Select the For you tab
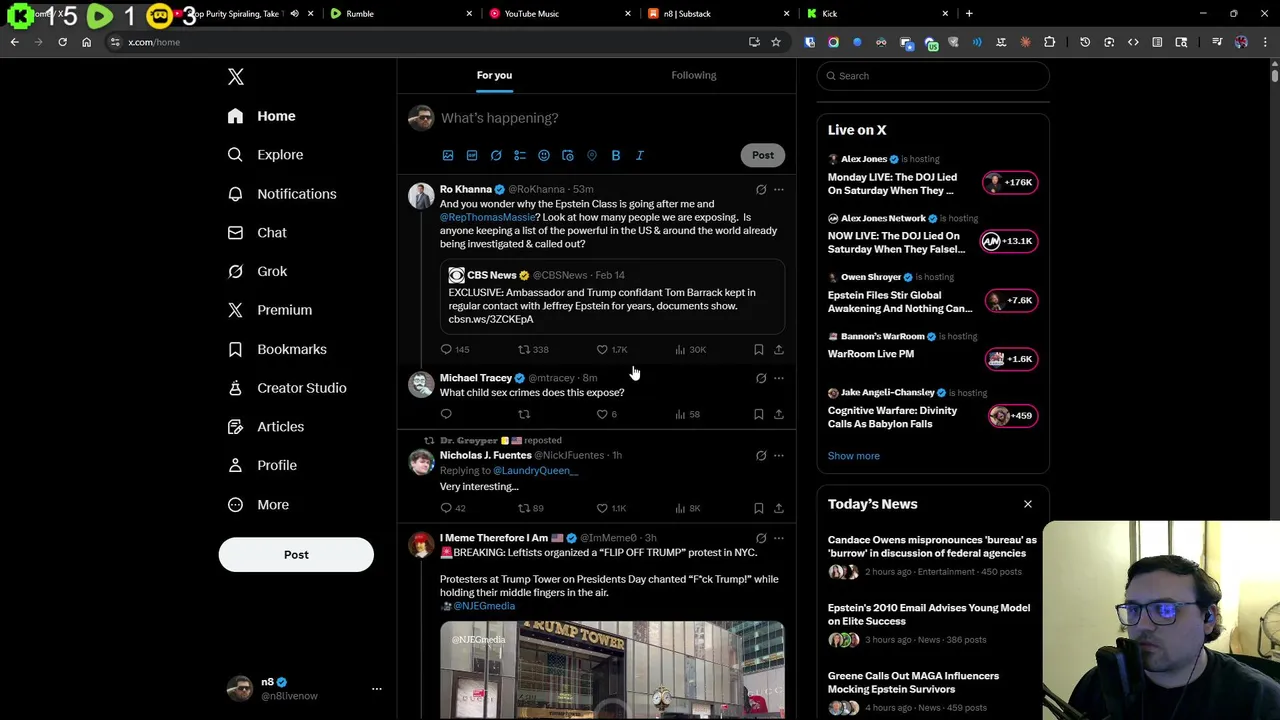This screenshot has width=1280, height=720. [494, 75]
